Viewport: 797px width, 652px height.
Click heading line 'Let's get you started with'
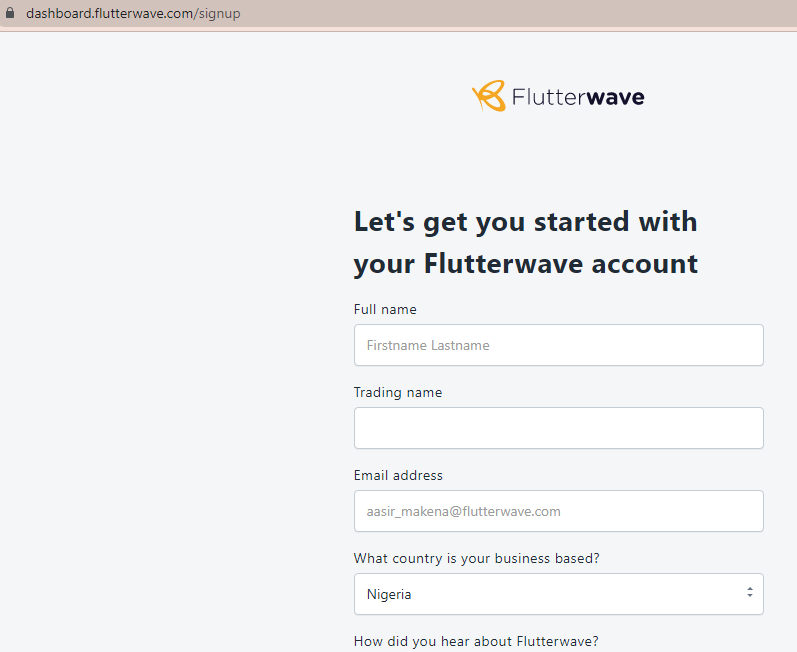click(x=525, y=221)
